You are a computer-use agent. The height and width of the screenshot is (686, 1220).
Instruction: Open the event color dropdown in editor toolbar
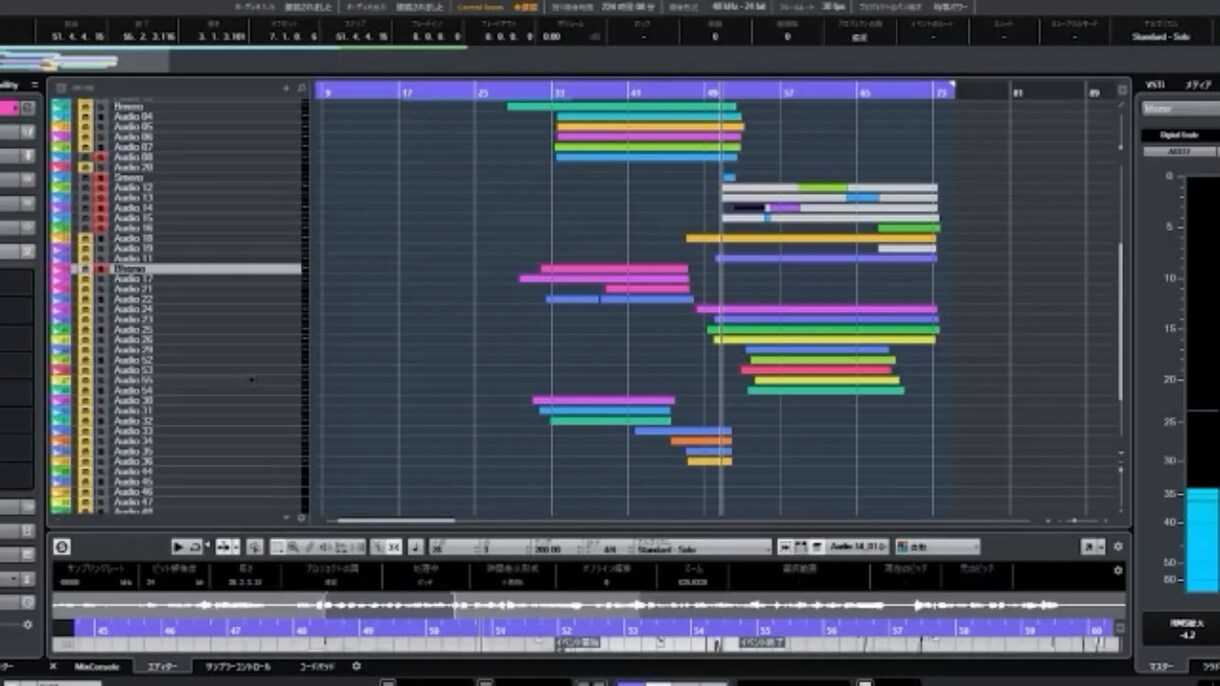click(x=938, y=547)
